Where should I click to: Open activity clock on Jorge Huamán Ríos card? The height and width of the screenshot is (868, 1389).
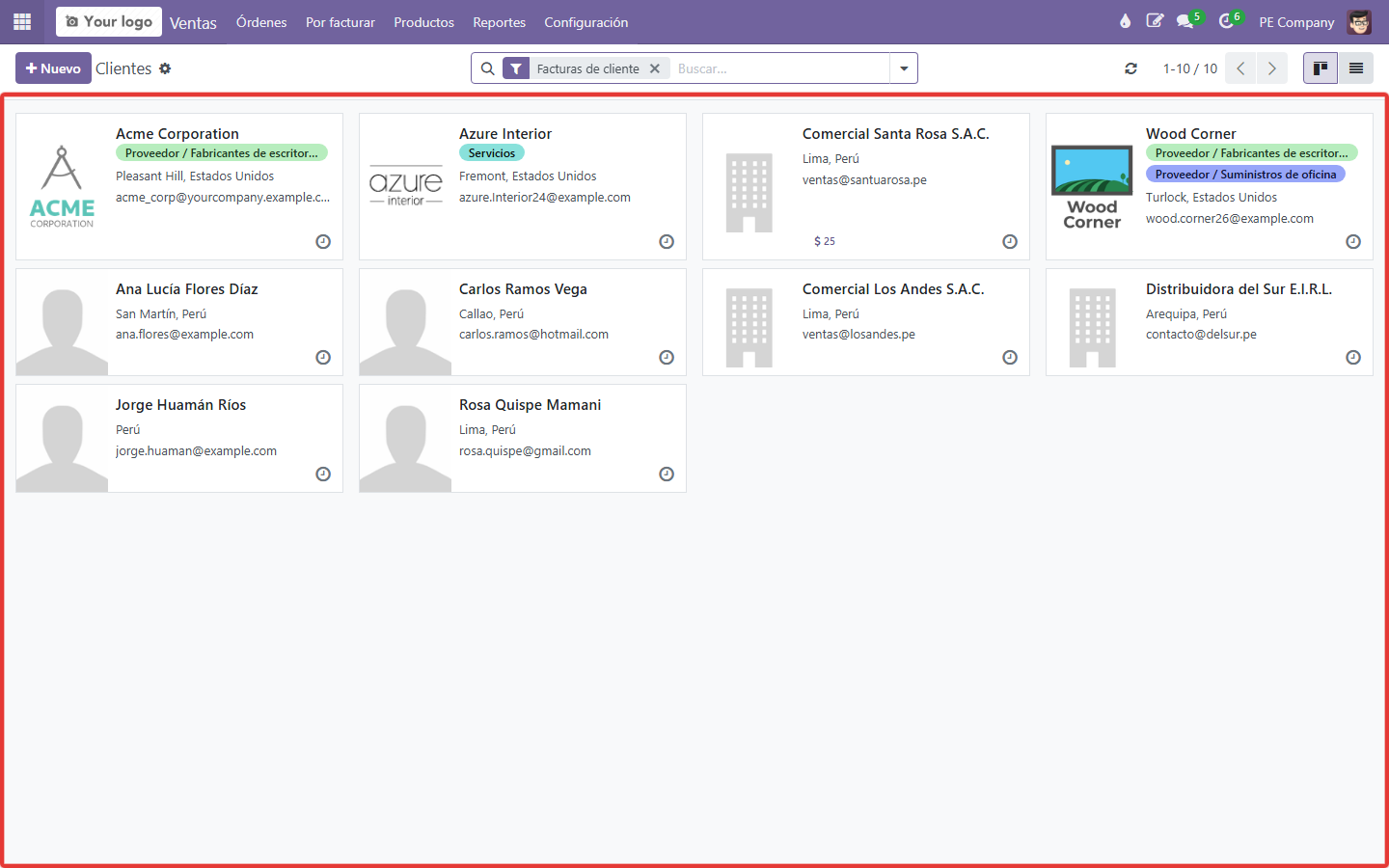tap(323, 475)
